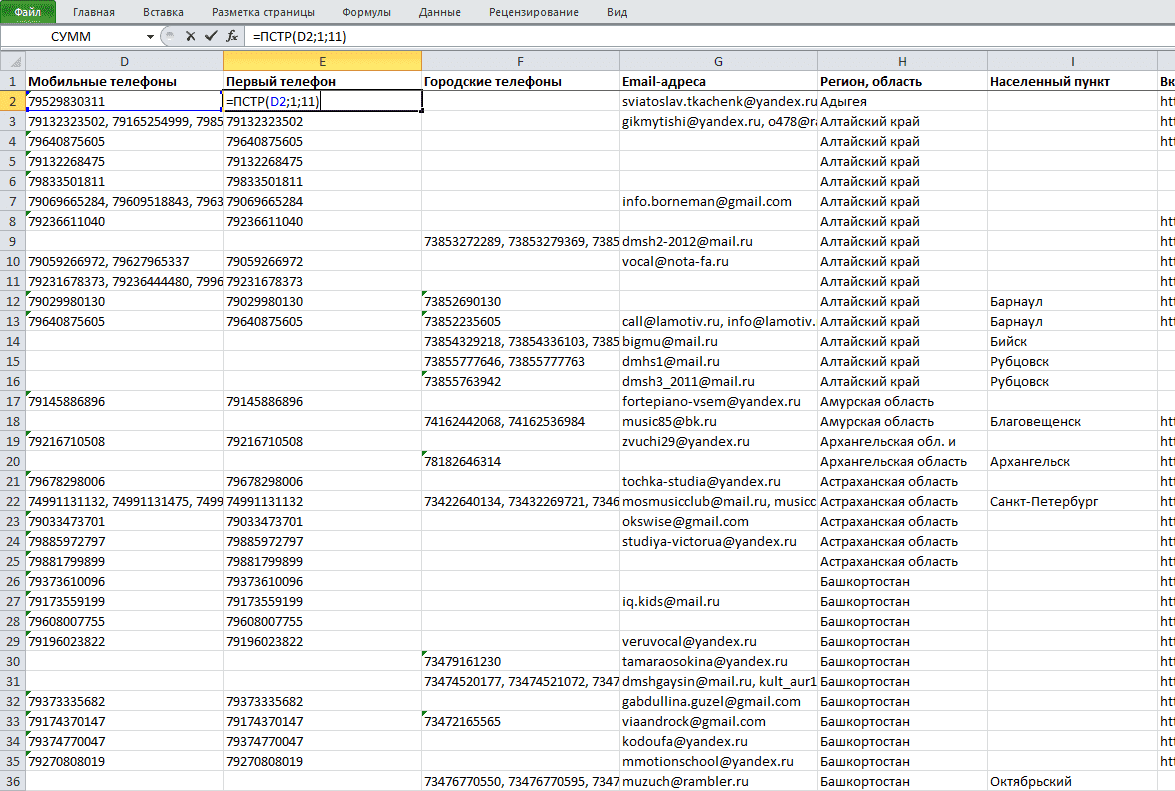Open the Разметка страницы tab
This screenshot has width=1175, height=791.
tap(263, 12)
